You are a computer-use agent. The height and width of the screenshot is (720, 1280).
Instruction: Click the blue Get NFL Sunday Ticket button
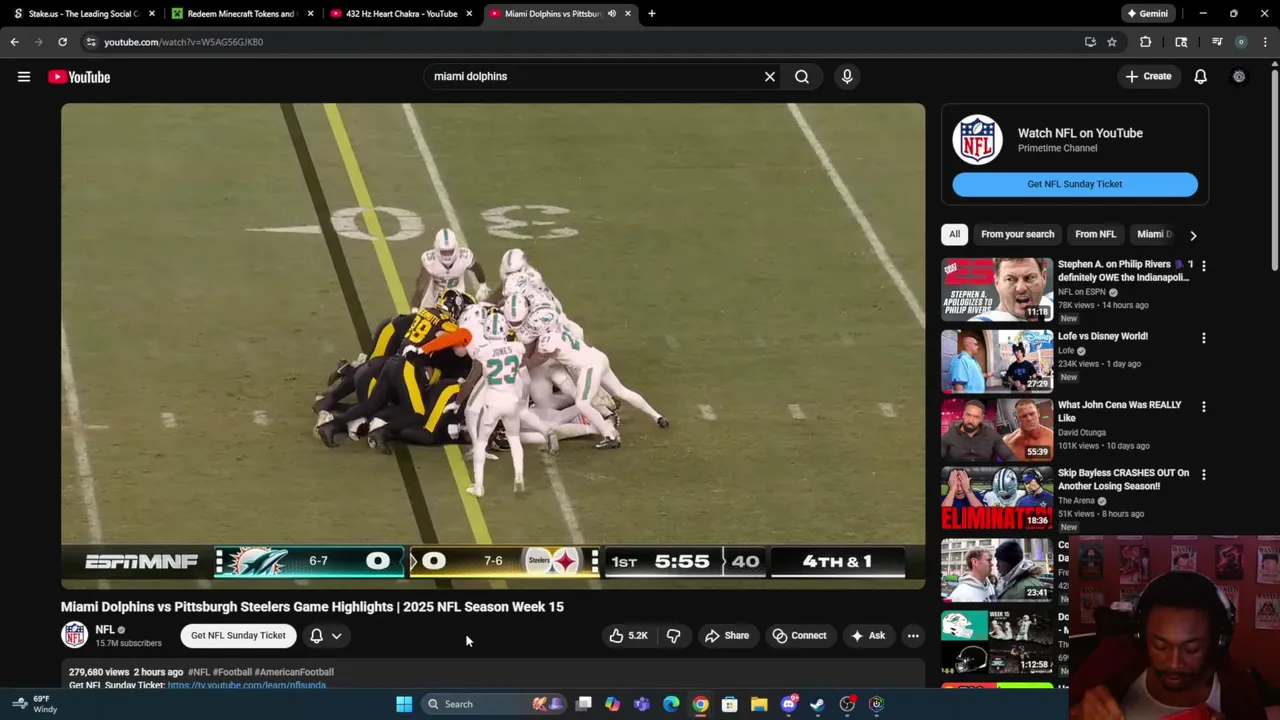[1075, 184]
